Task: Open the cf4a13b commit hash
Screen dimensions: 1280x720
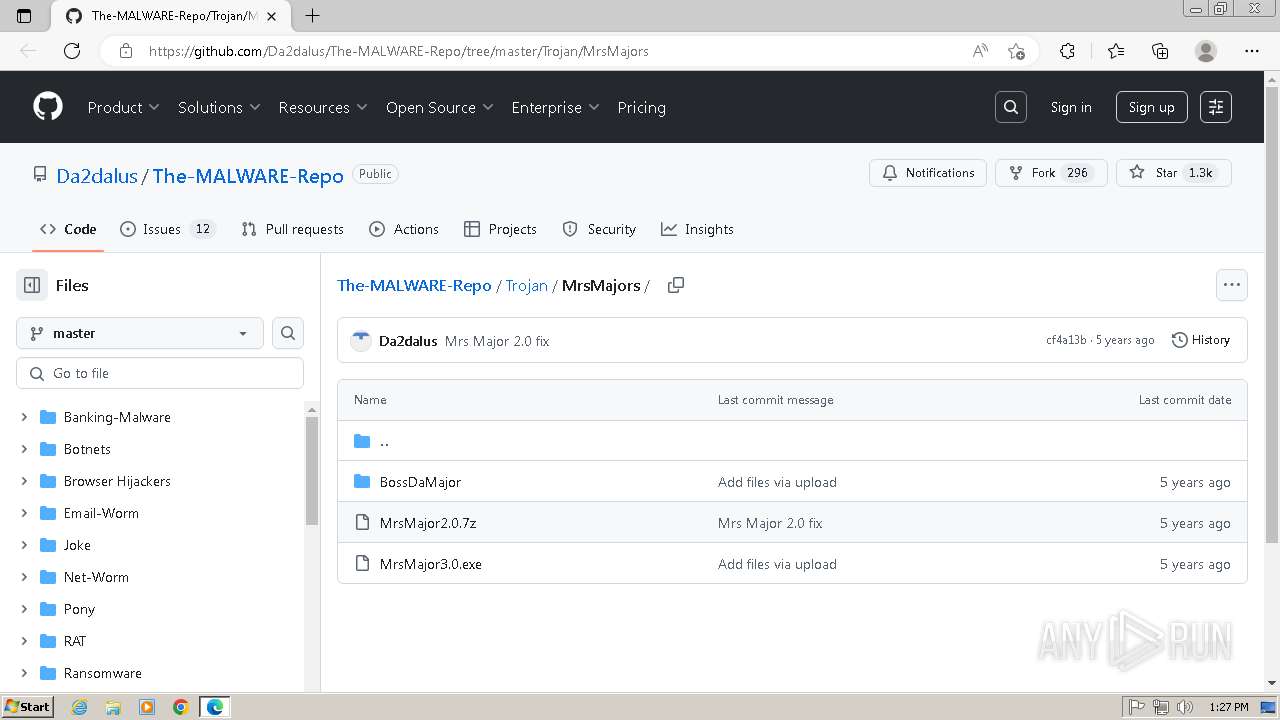Action: (1066, 340)
